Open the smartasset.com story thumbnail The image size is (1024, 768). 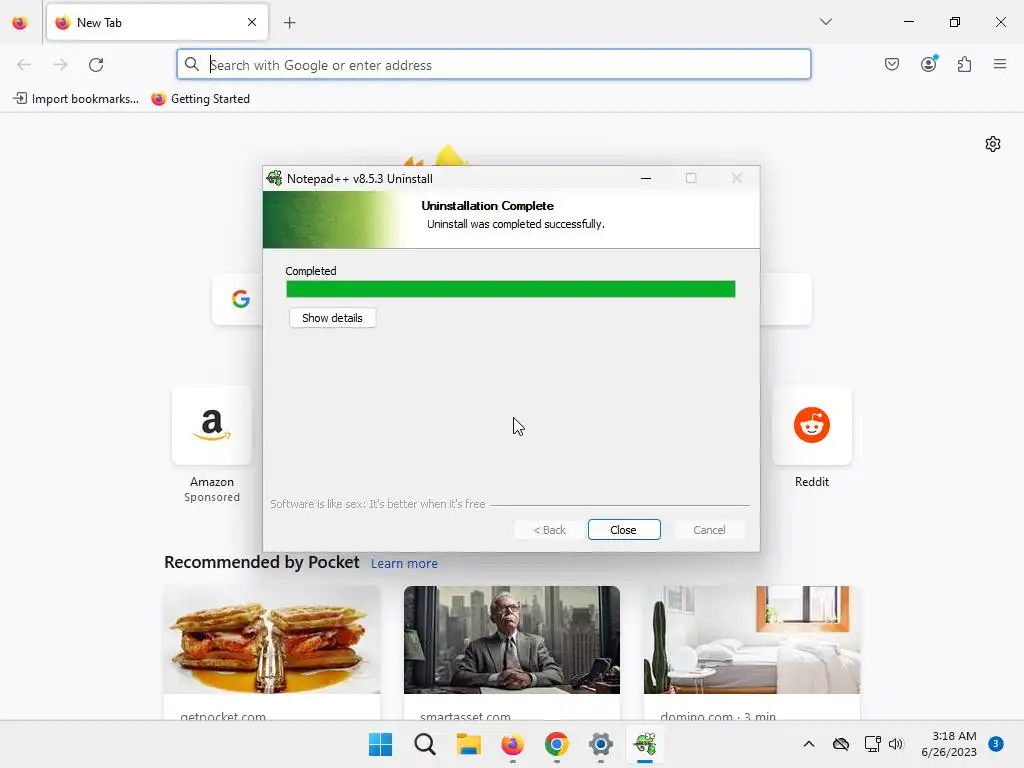coord(512,639)
